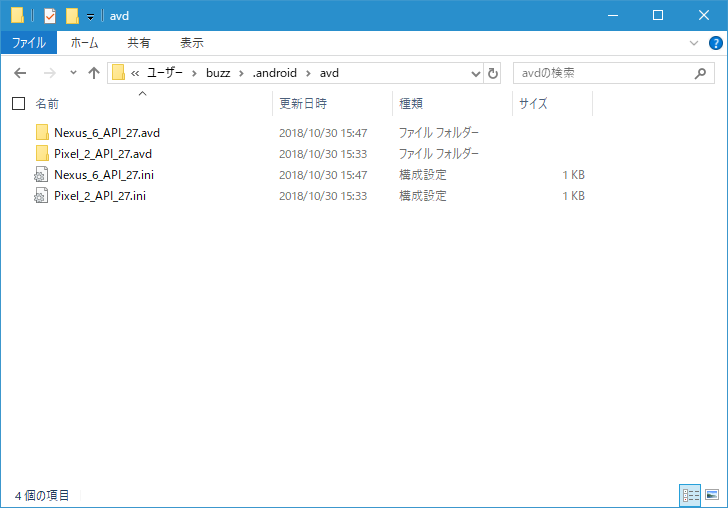
Task: Open the 表示 ribbon tab
Action: coord(192,43)
